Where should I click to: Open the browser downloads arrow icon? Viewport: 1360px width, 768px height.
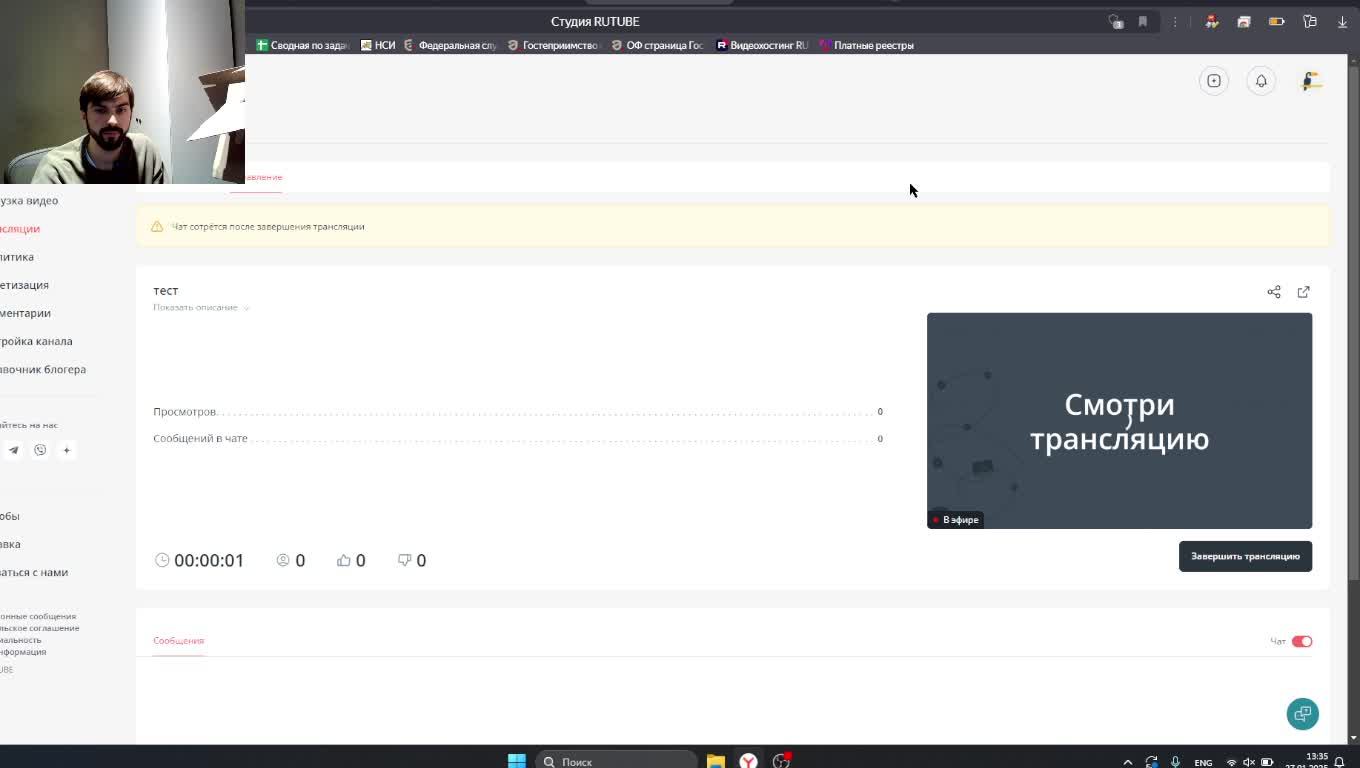pyautogui.click(x=1342, y=21)
